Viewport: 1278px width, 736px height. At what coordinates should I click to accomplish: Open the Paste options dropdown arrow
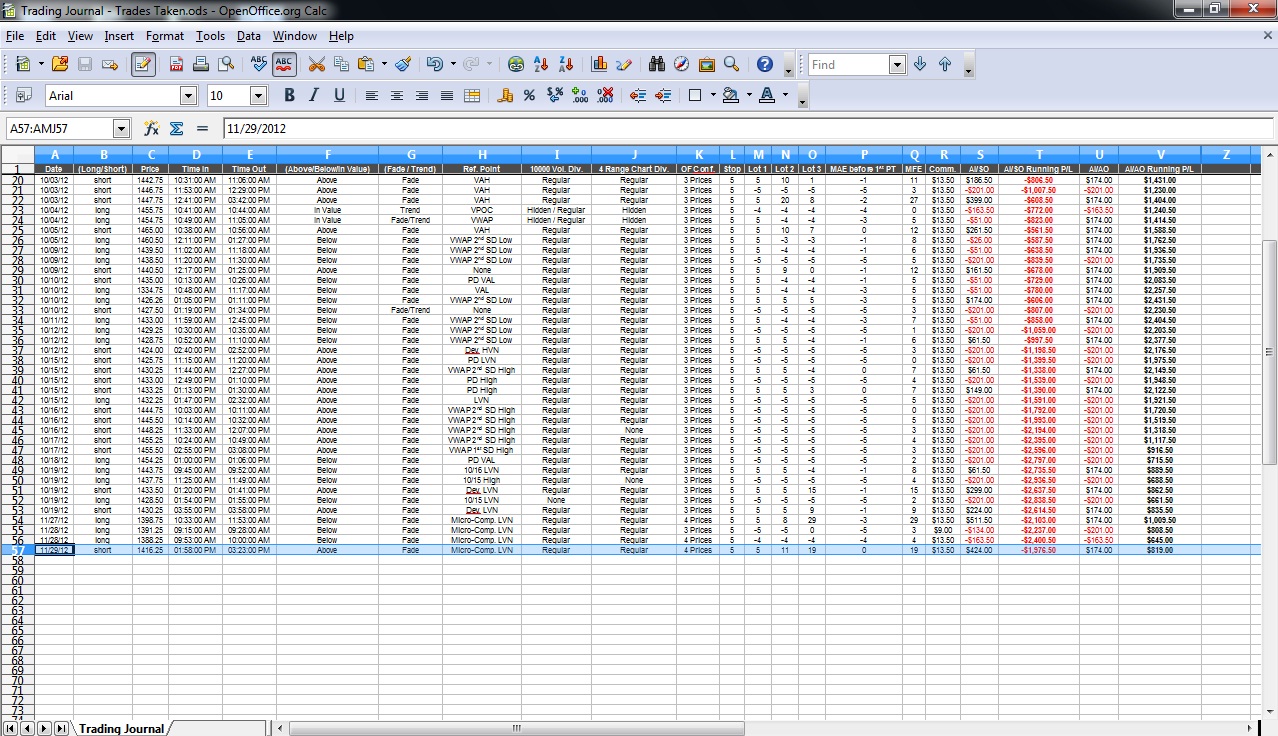tap(384, 64)
